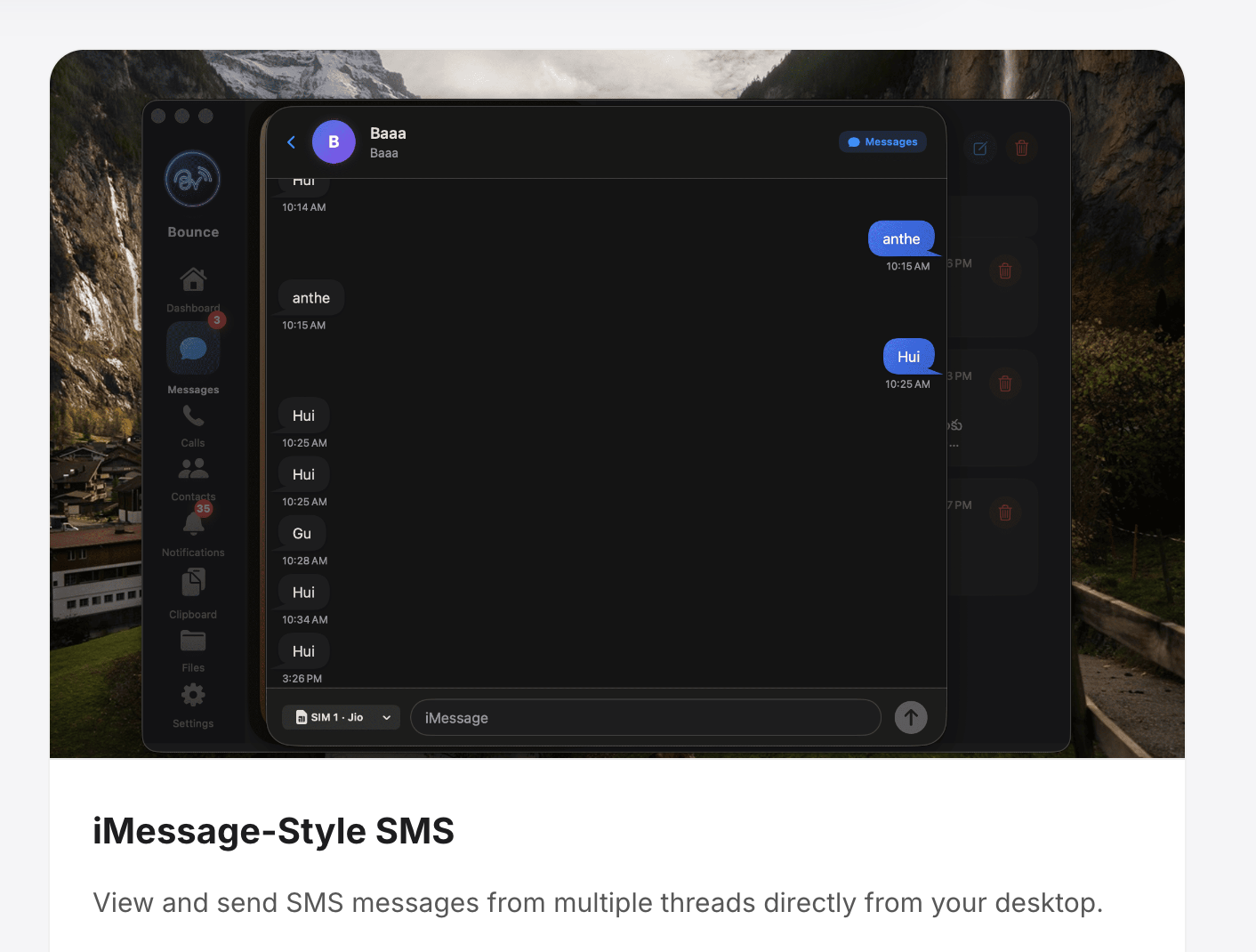Open the SIM 1 · Jio selector
Screen dimensions: 1256x952
point(341,717)
